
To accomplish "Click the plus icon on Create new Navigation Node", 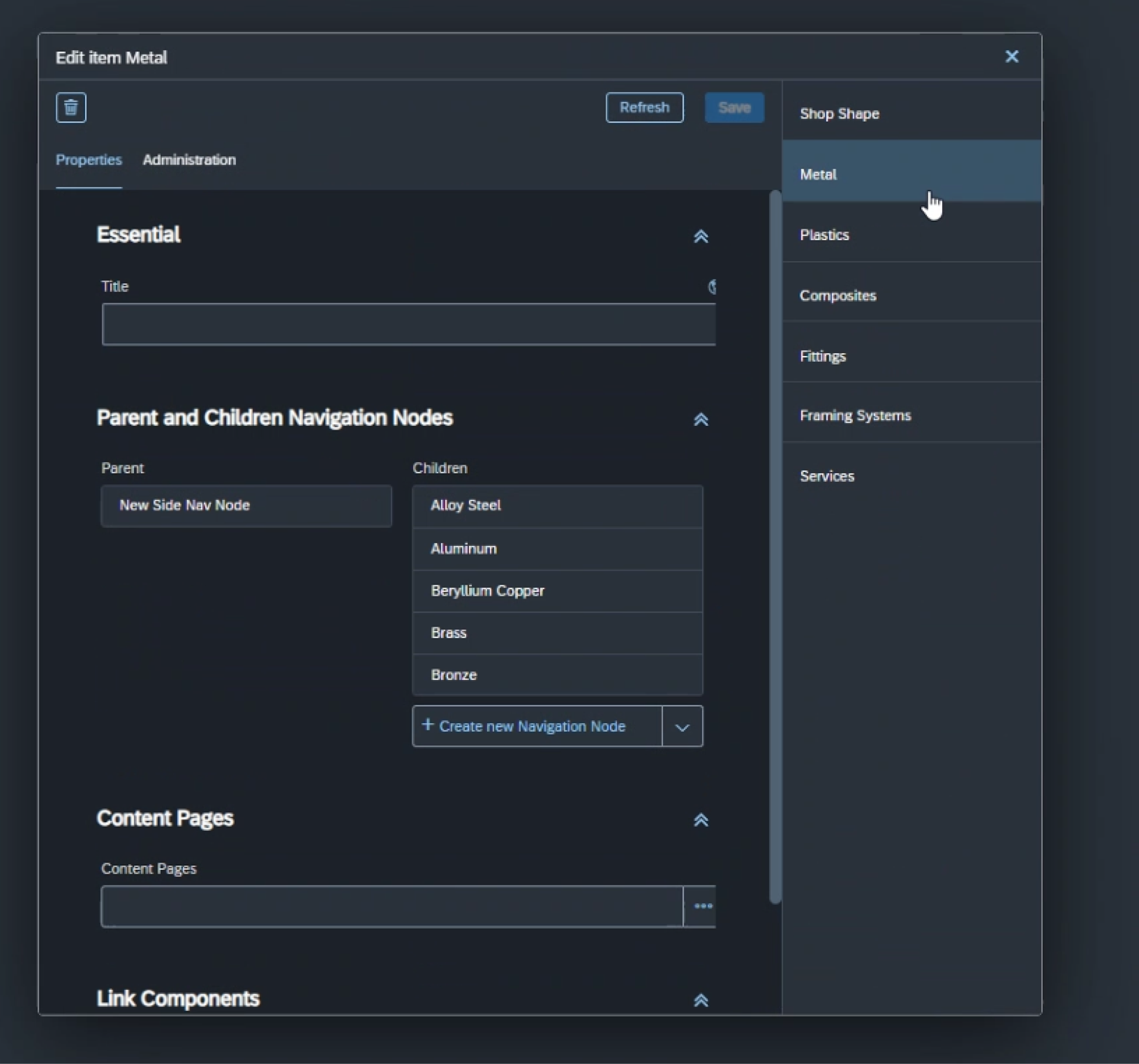I will (x=427, y=725).
